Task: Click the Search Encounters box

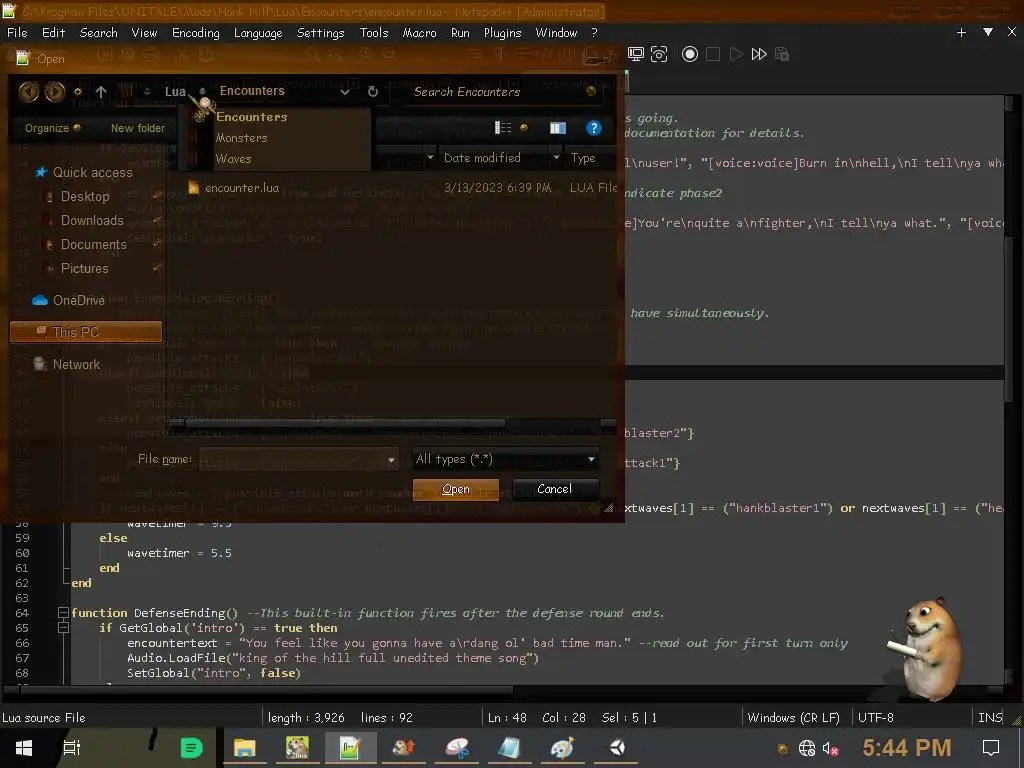Action: tap(503, 92)
